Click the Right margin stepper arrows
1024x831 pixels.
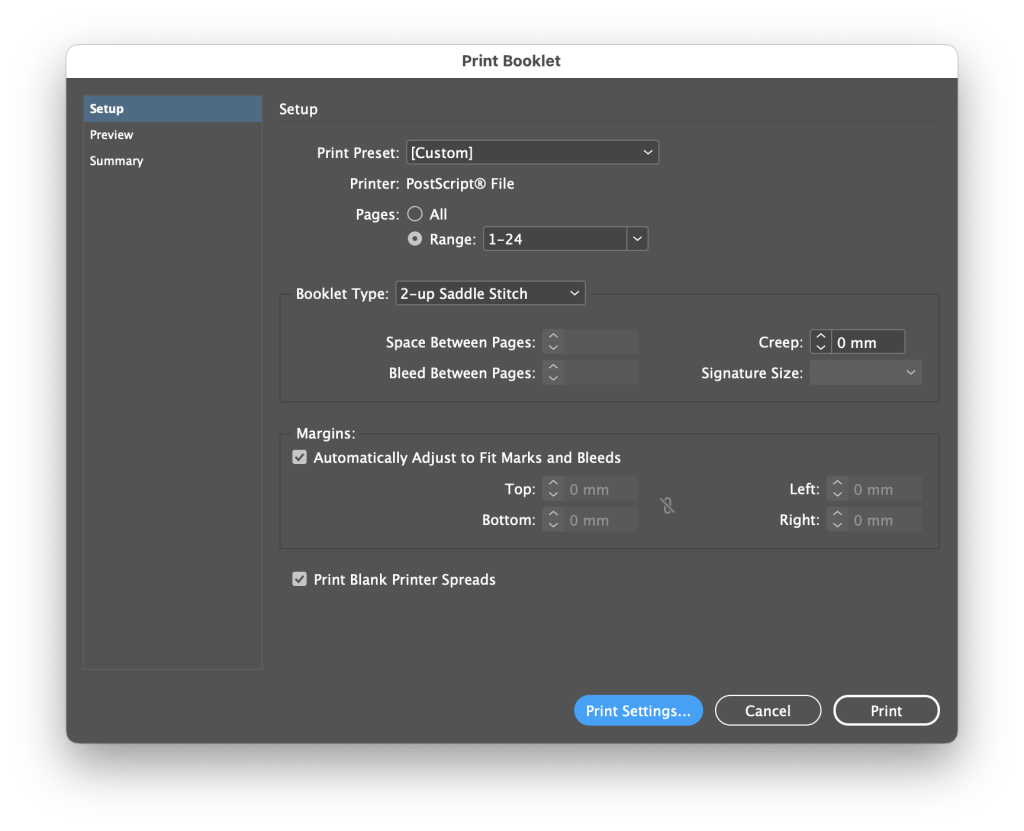(x=837, y=520)
